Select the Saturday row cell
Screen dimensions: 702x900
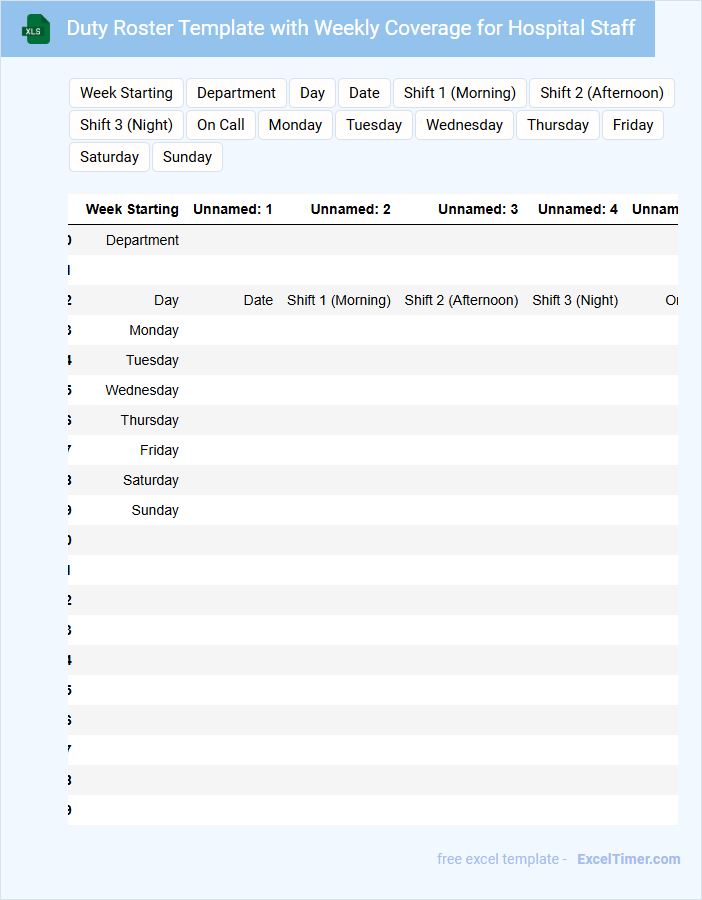click(150, 480)
